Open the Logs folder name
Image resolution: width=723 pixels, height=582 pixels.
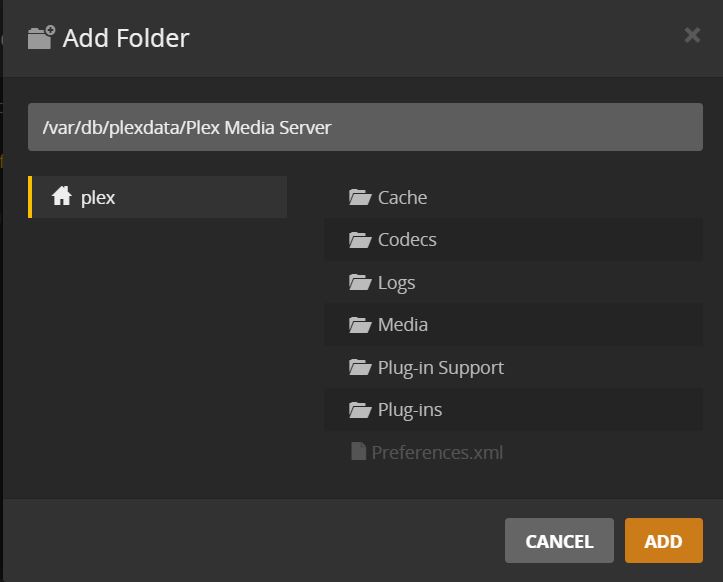(x=396, y=283)
